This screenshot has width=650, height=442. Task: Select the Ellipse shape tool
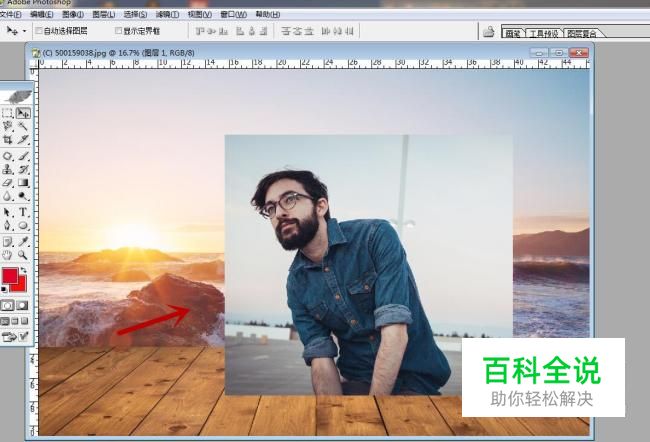point(23,226)
